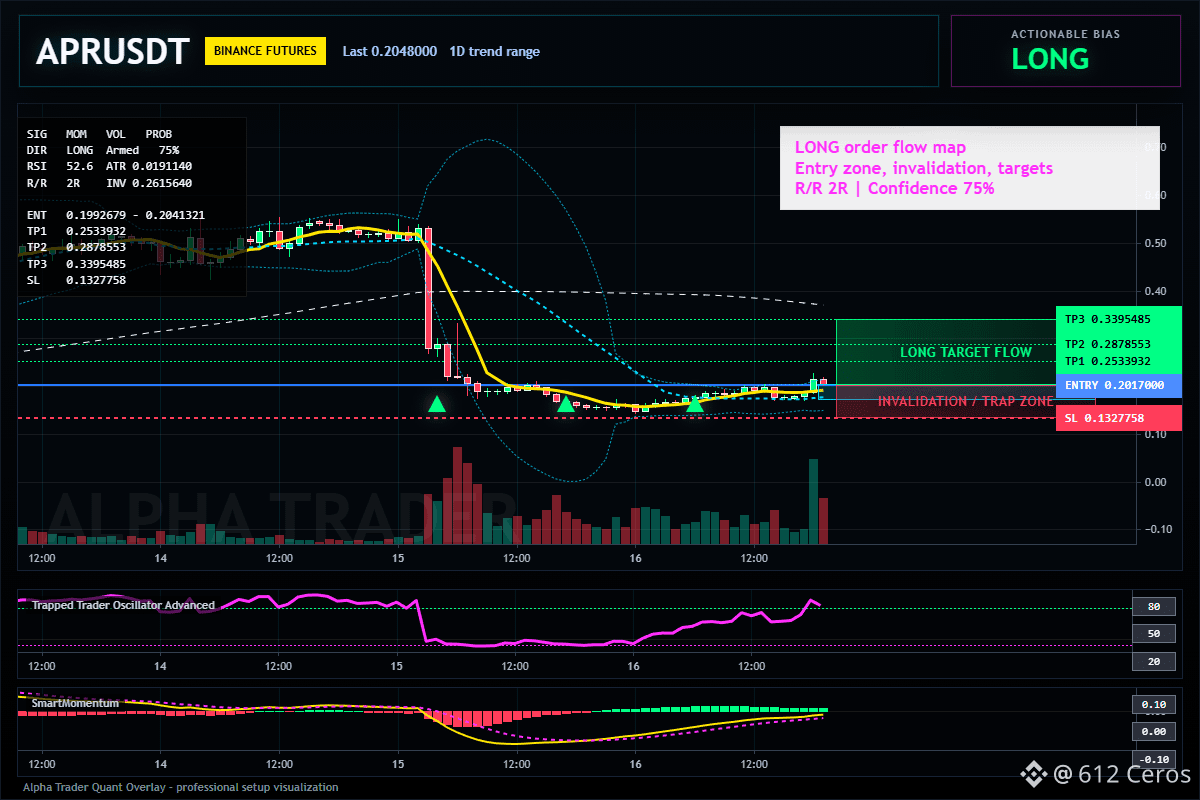Click the TP1 0.2533932 green price tag

[x=1118, y=361]
